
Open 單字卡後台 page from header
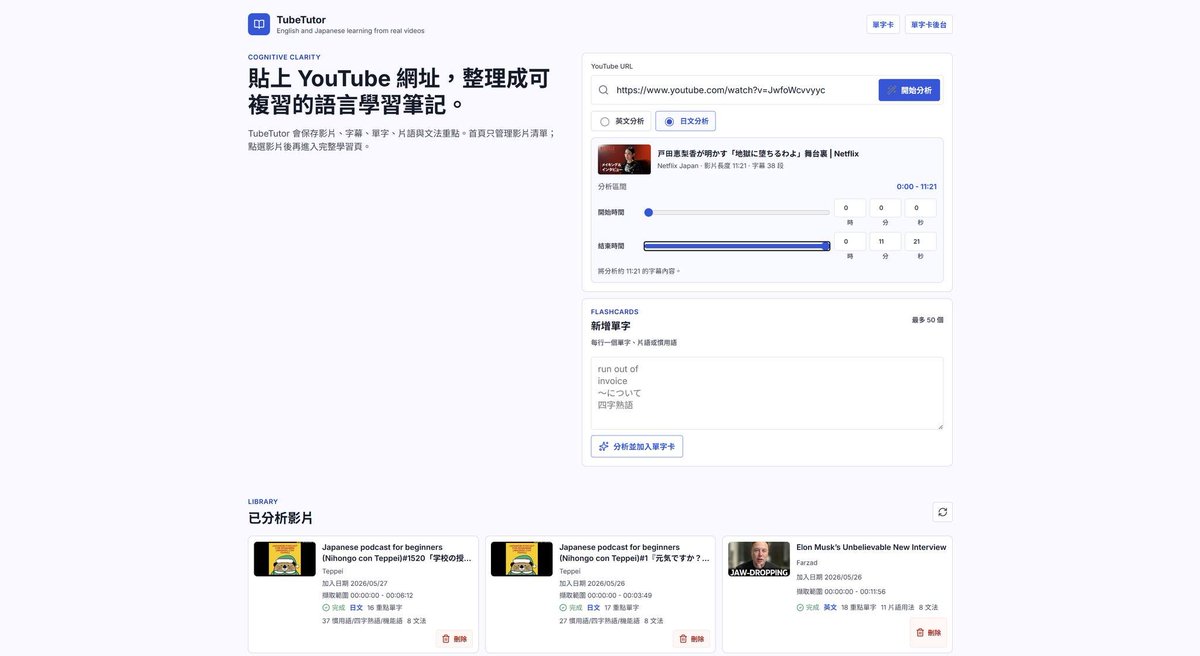click(929, 24)
